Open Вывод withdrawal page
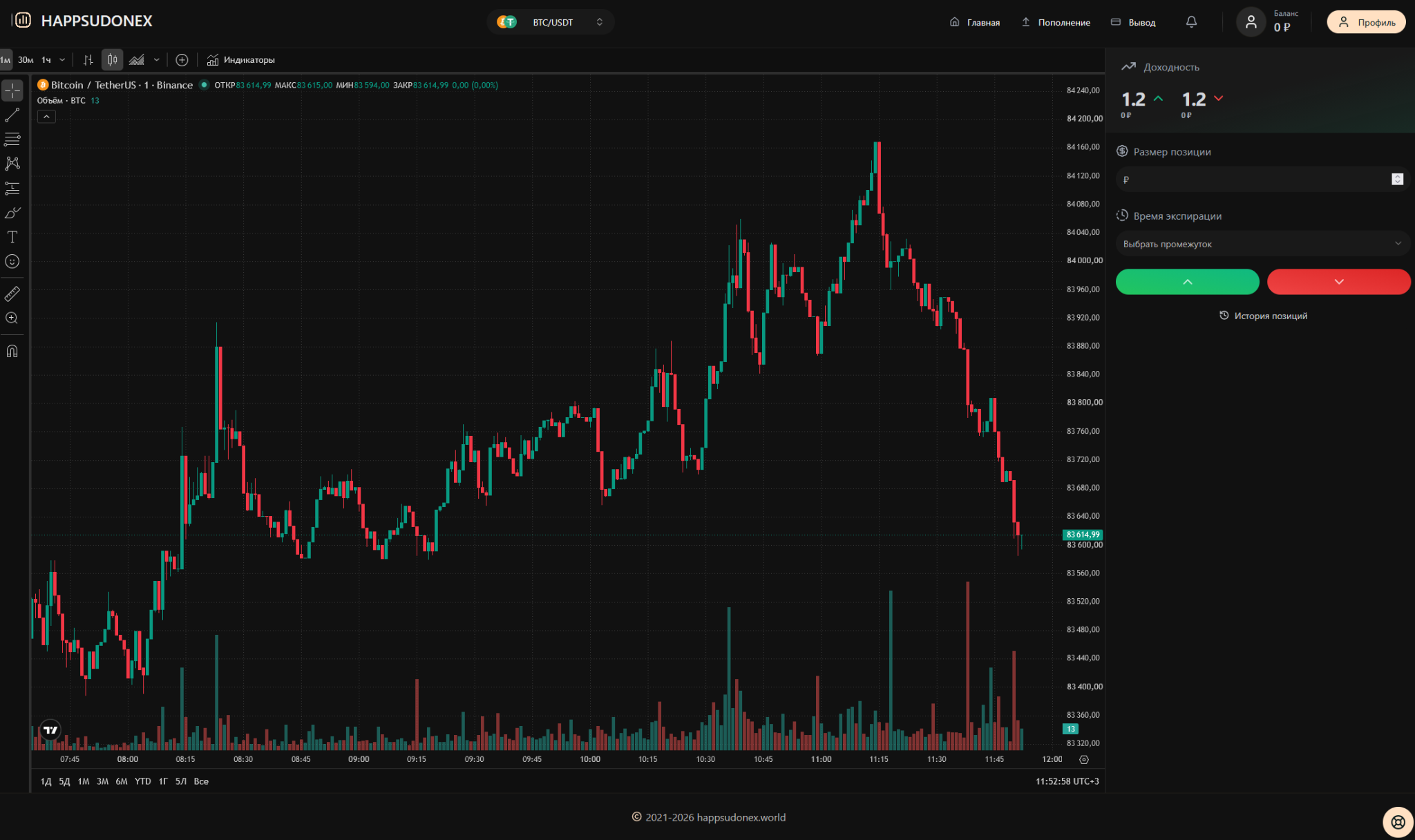Screen dimensions: 1415x840 tap(1133, 22)
